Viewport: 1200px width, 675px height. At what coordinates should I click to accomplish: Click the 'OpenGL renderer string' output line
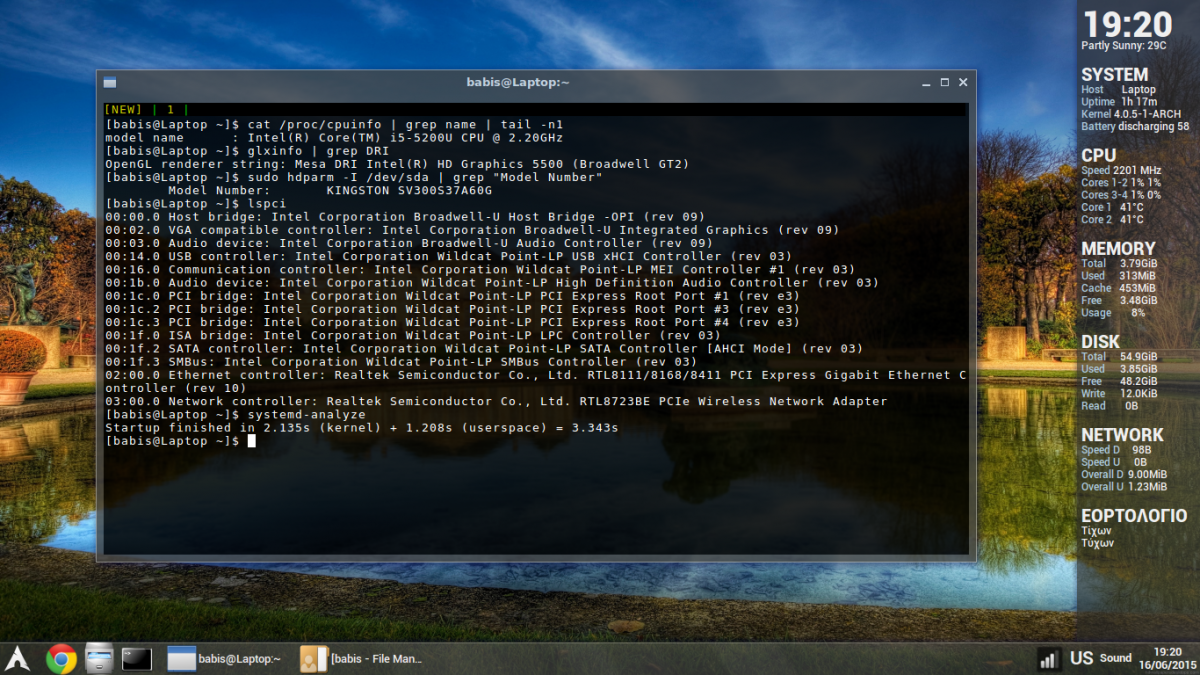tap(397, 163)
